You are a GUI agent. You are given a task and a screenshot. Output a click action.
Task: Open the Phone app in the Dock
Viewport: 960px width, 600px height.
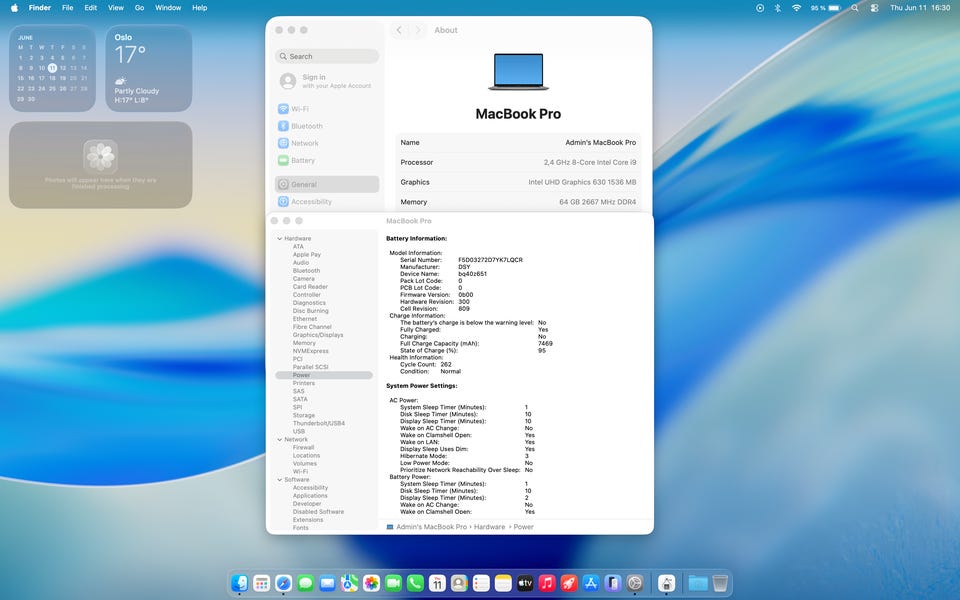(x=415, y=583)
